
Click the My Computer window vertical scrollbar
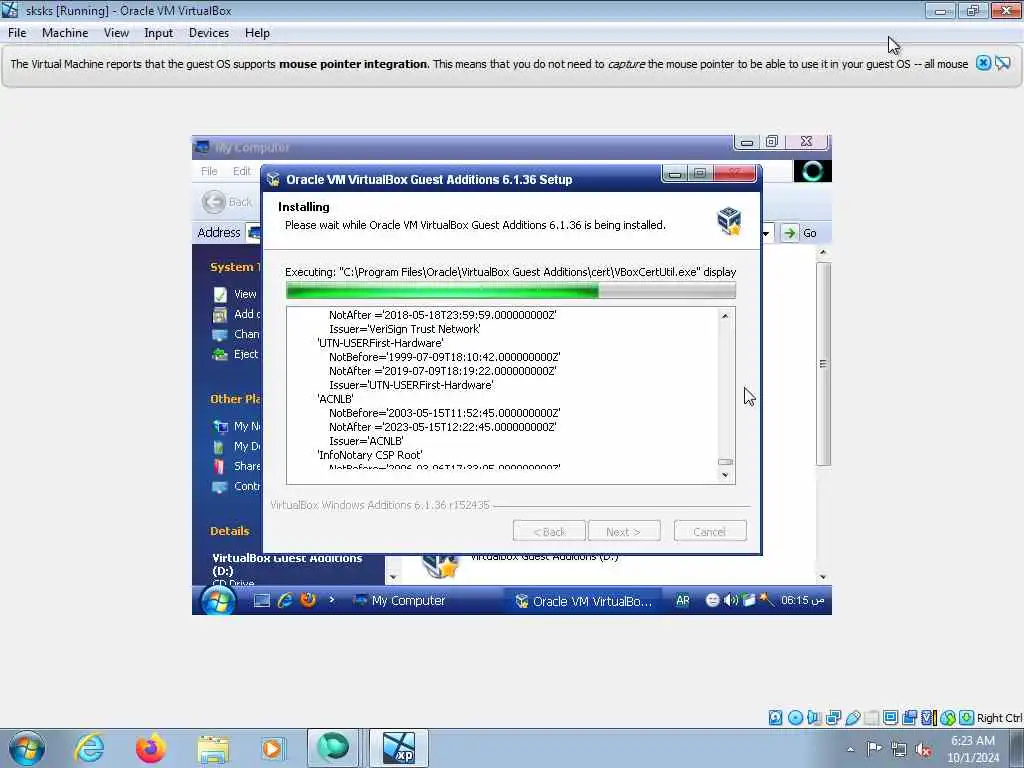824,363
